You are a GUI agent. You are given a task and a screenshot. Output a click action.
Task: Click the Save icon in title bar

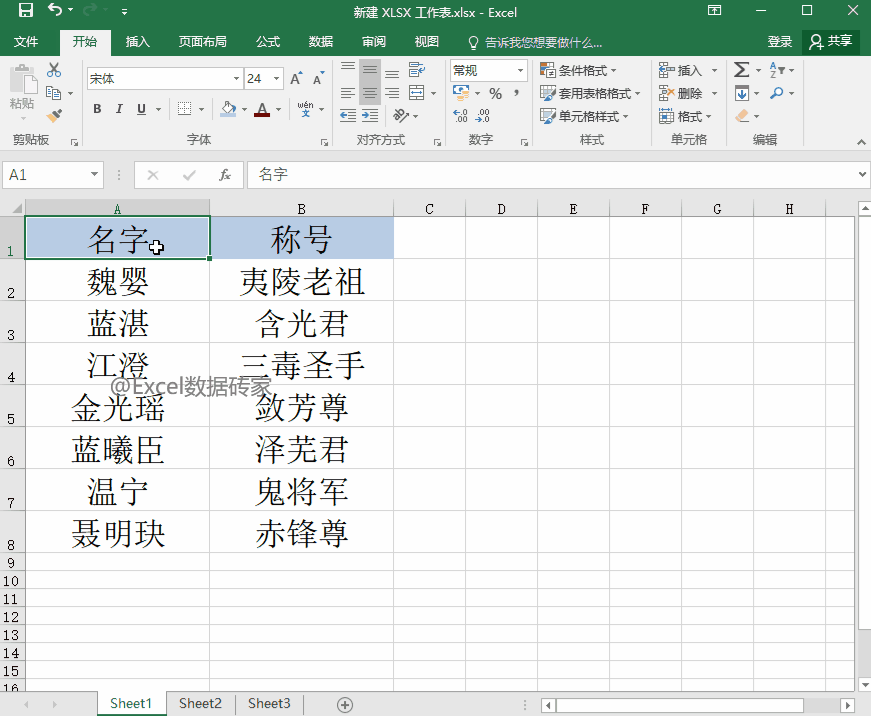pyautogui.click(x=26, y=10)
